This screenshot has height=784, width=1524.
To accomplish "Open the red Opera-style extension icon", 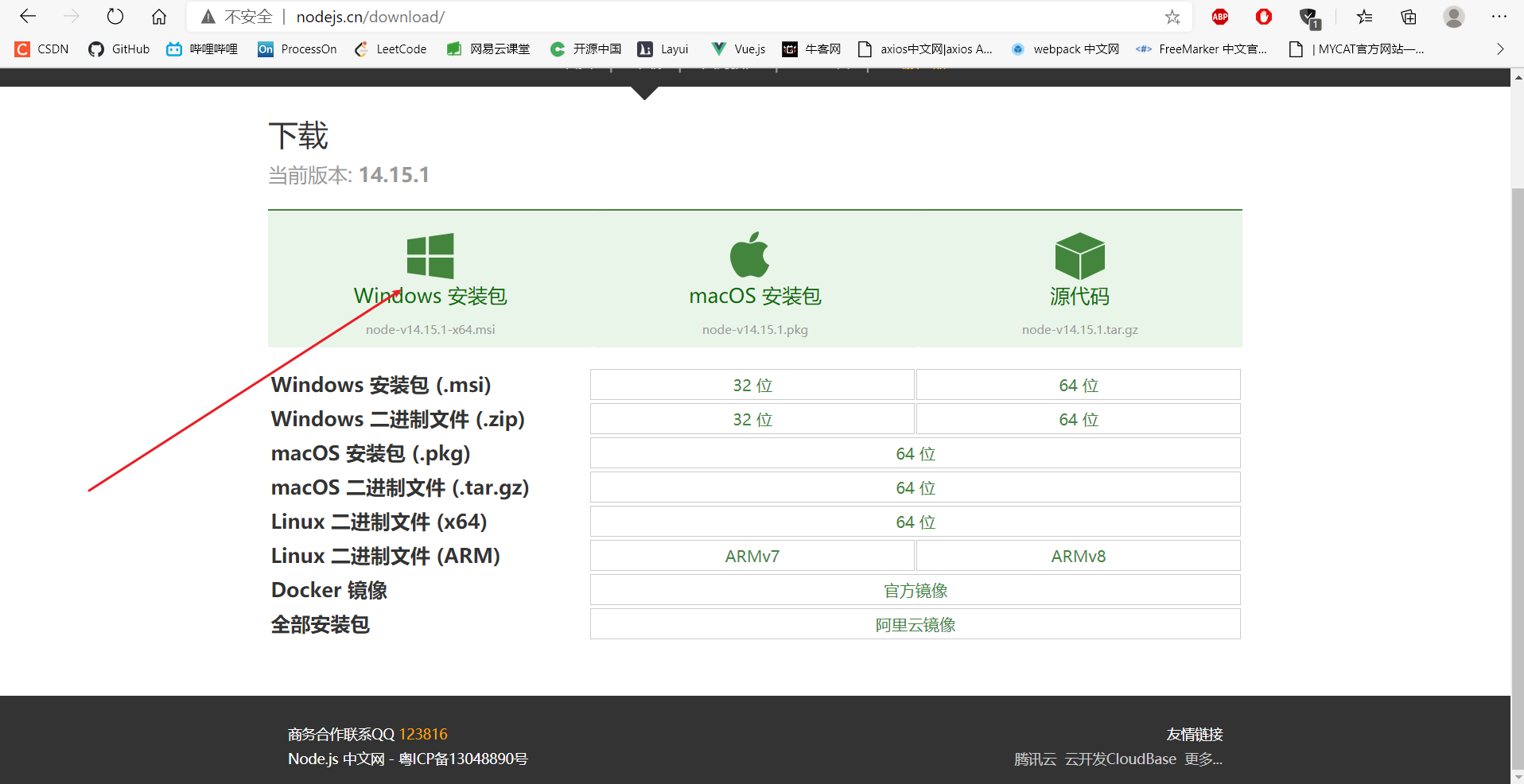I will tap(1264, 17).
